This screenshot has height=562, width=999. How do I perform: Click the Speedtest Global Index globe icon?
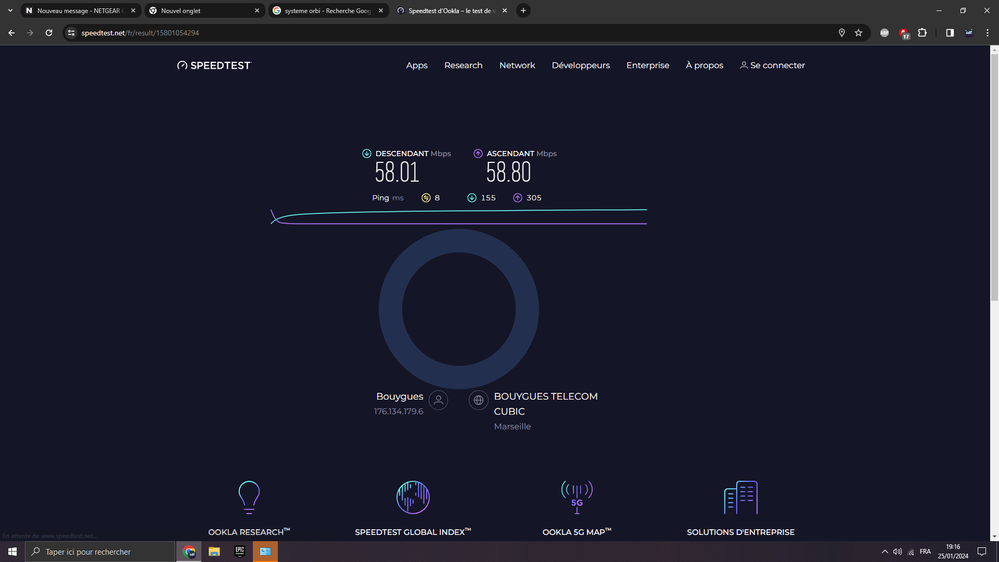413,497
